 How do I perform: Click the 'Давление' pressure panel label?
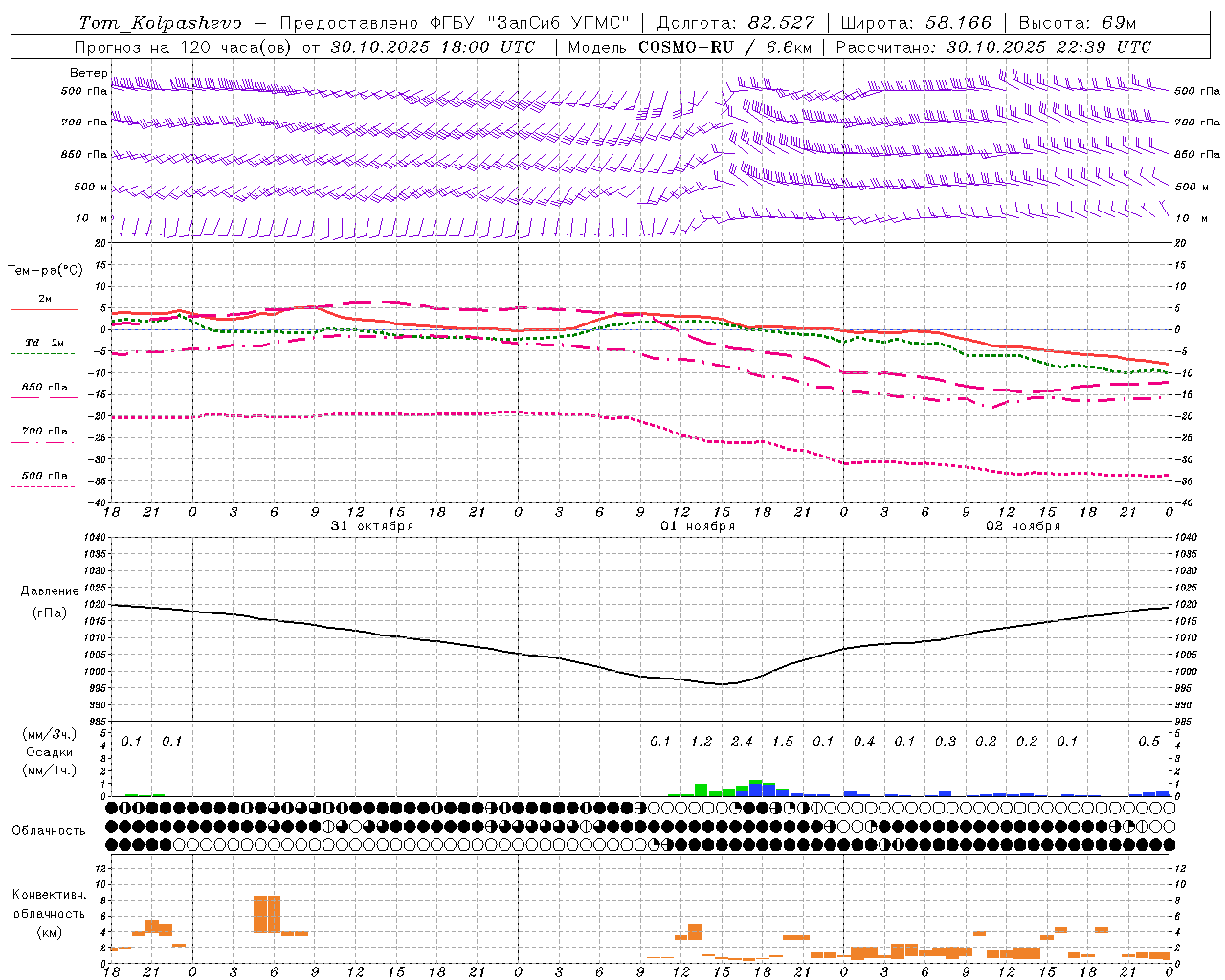[50, 591]
